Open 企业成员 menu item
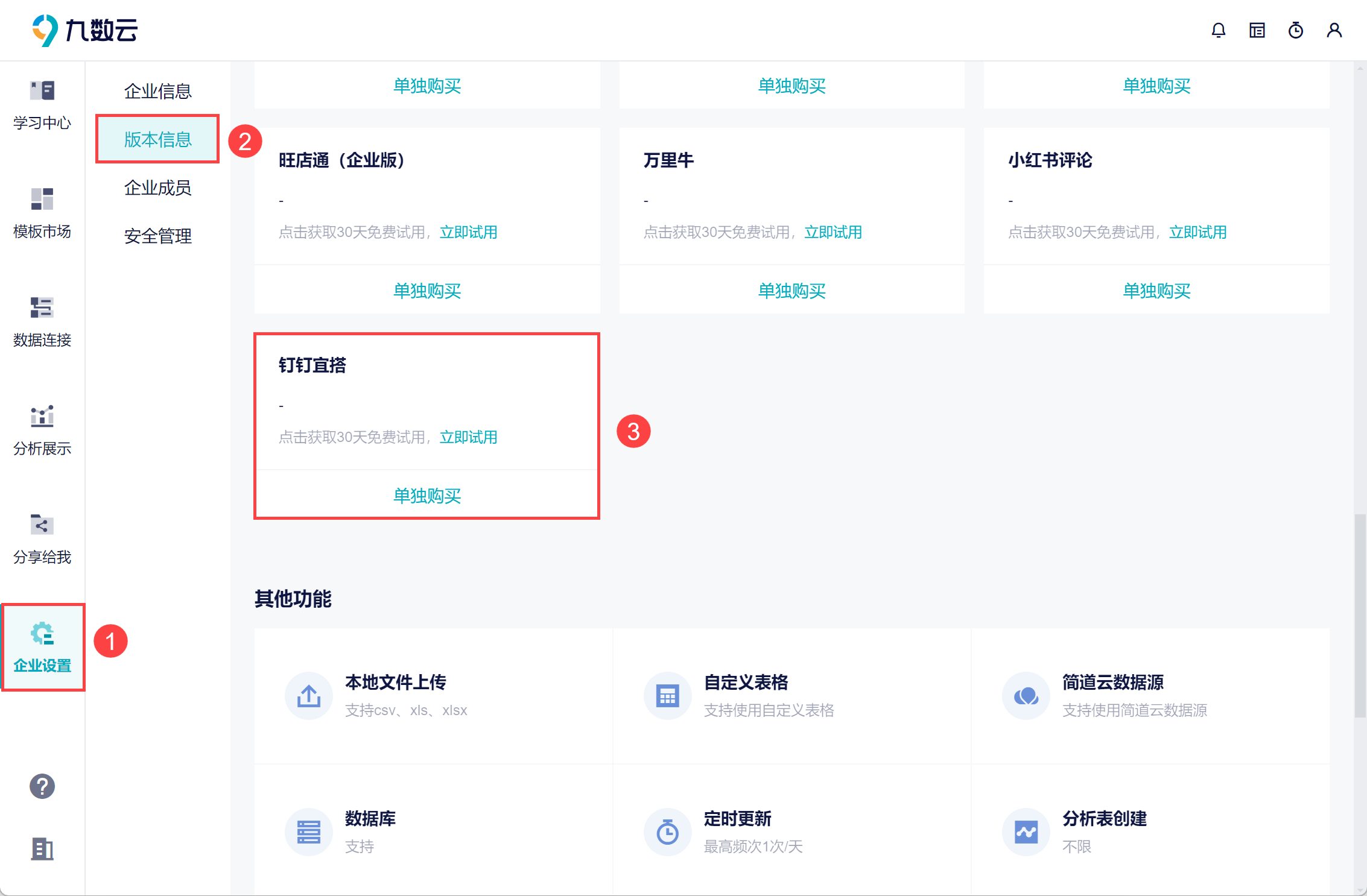This screenshot has height=896, width=1367. pyautogui.click(x=157, y=188)
